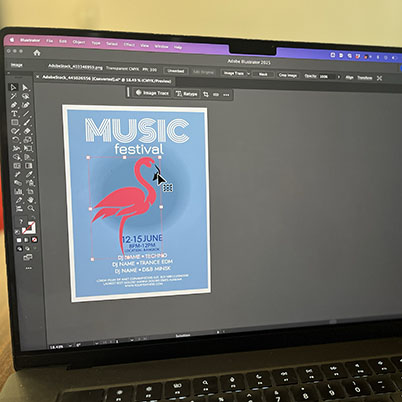Select the Line Segment tool

[27, 114]
